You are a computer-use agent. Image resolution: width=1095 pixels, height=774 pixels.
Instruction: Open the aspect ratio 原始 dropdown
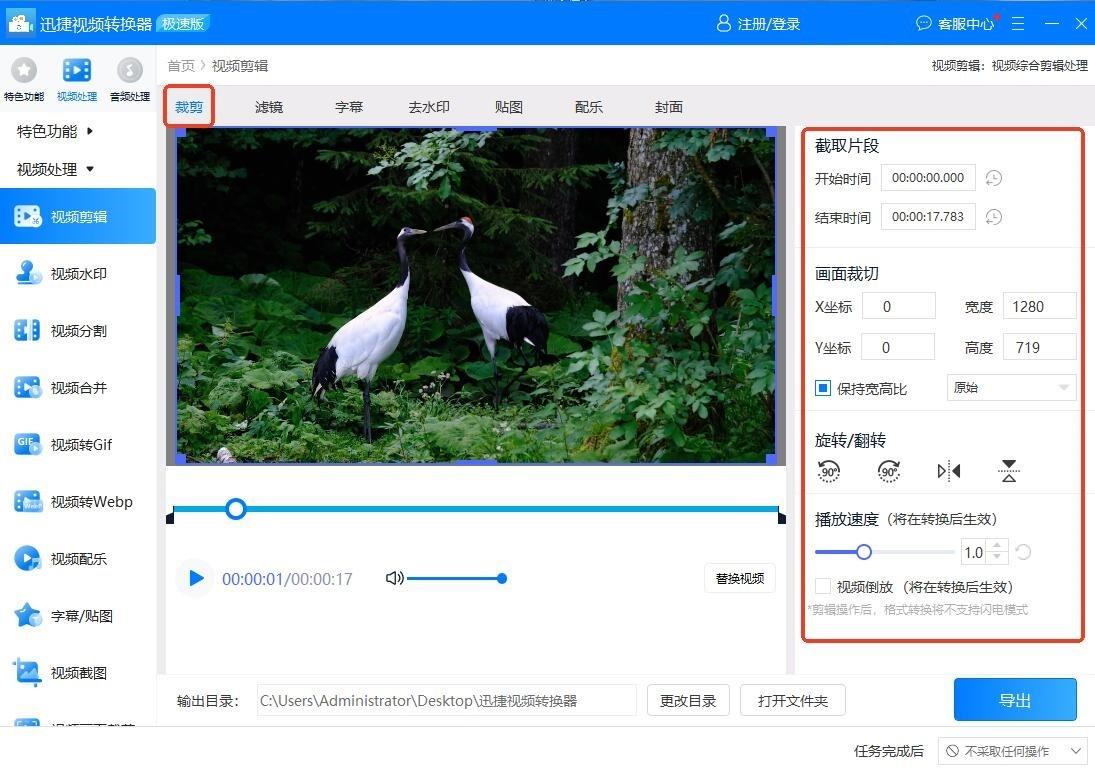[x=1010, y=388]
